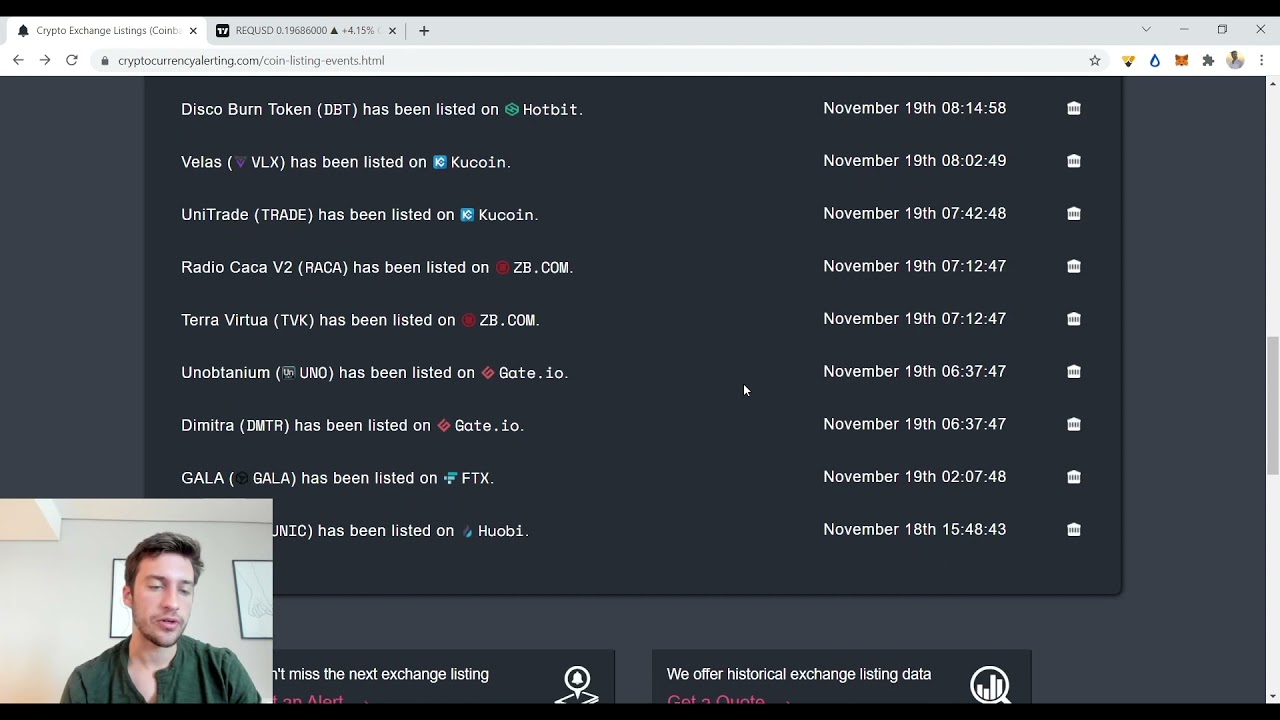Click November 19th 08:14:58 timestamp

tap(915, 108)
